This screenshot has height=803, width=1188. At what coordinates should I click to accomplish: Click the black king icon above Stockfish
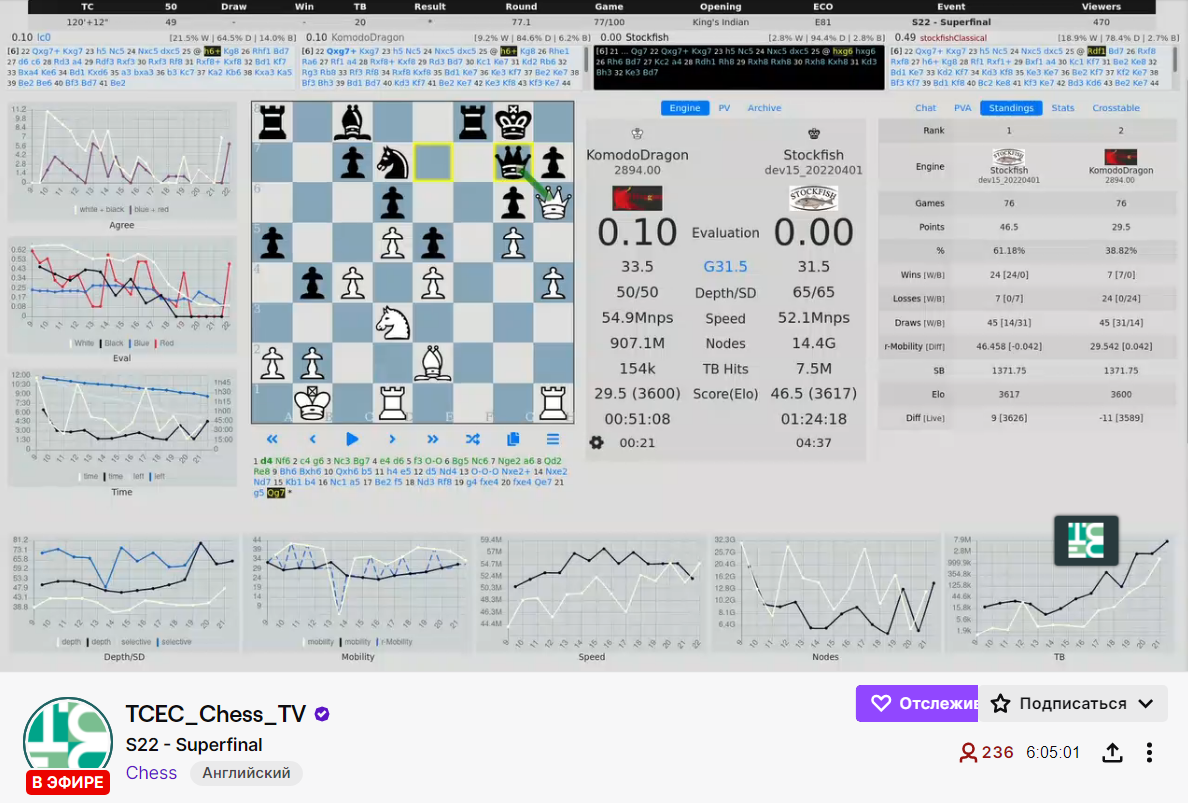coord(814,134)
